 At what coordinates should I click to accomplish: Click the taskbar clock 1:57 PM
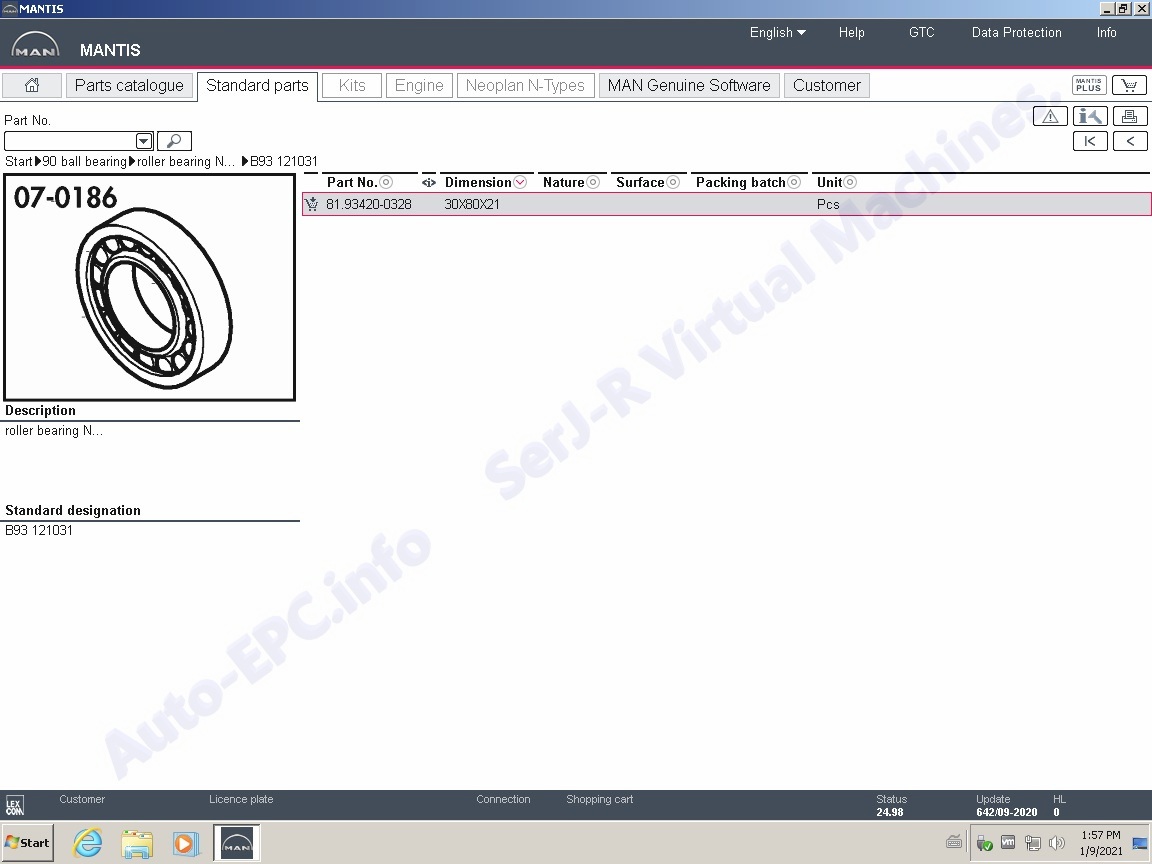[1101, 835]
